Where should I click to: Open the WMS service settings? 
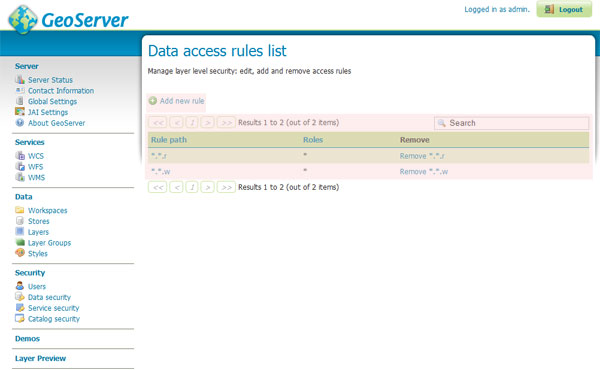click(x=36, y=178)
